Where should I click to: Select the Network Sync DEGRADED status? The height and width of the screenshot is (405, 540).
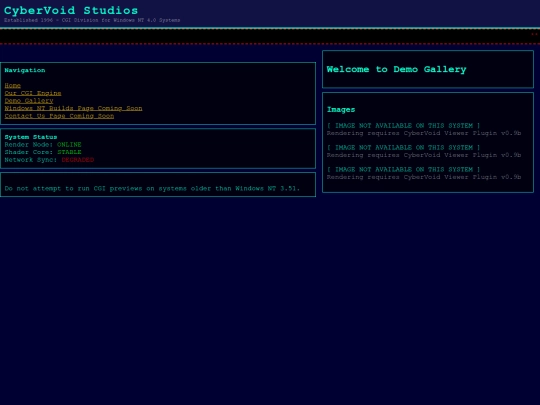pos(49,160)
